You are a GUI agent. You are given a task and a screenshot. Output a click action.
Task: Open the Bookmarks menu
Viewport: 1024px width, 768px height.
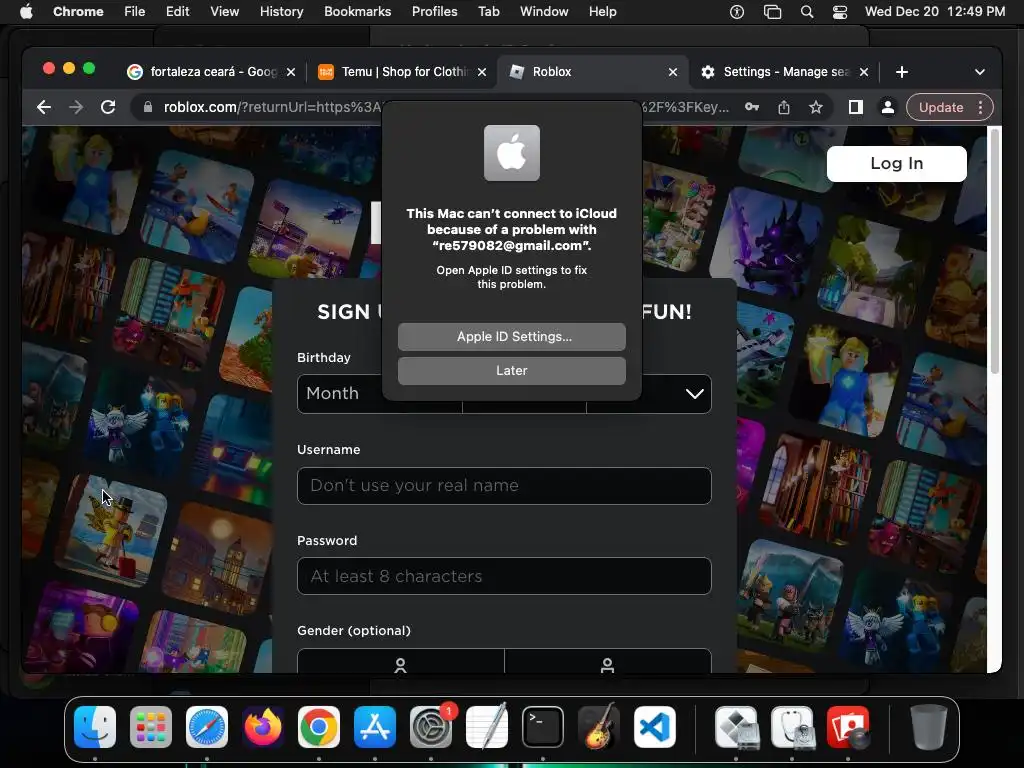pos(358,12)
